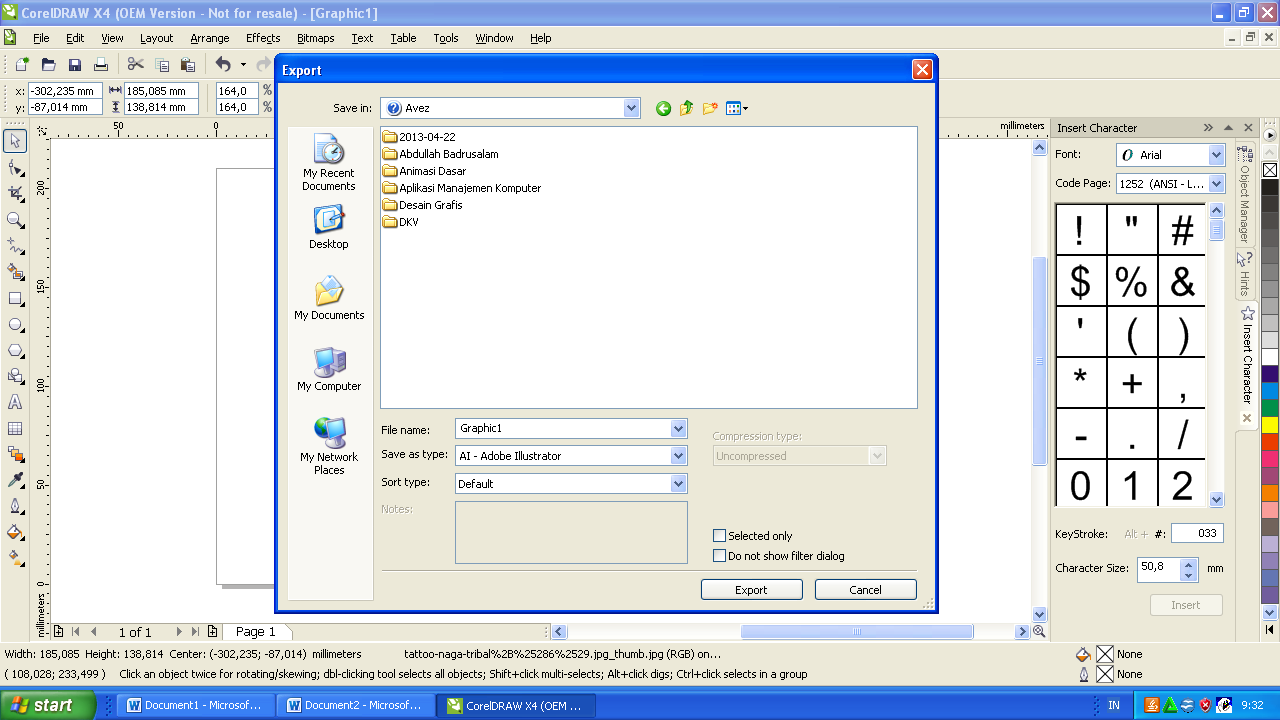Click the Paste clipboard icon
Viewport: 1280px width, 720px height.
(x=188, y=65)
